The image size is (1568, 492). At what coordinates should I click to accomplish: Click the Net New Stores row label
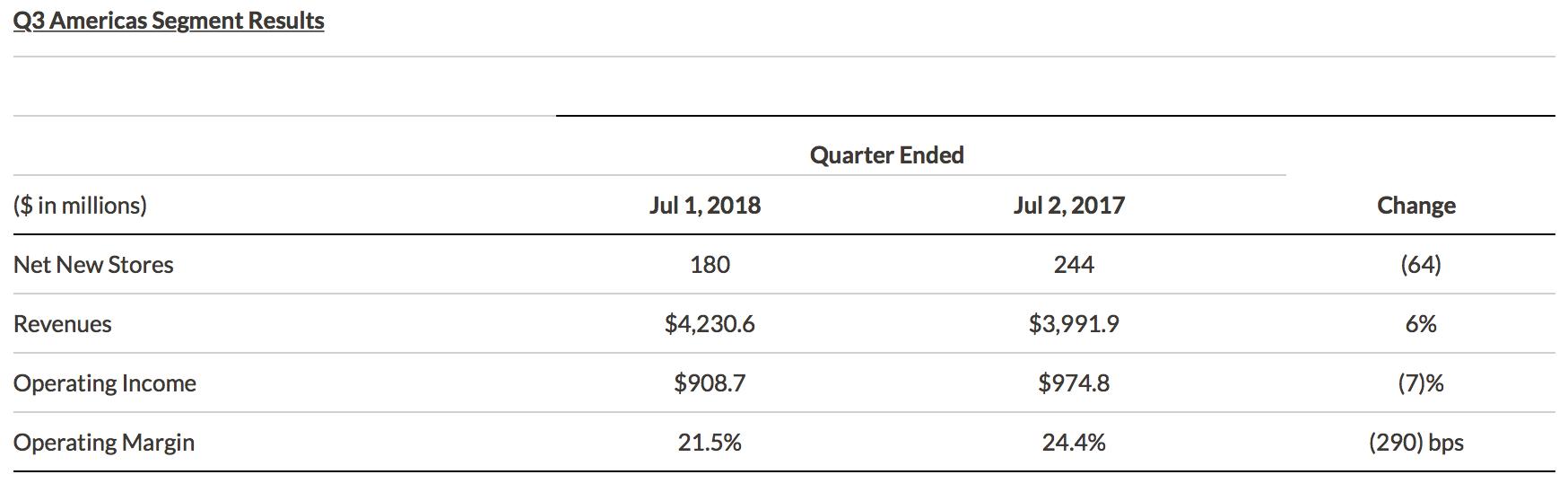(x=93, y=265)
